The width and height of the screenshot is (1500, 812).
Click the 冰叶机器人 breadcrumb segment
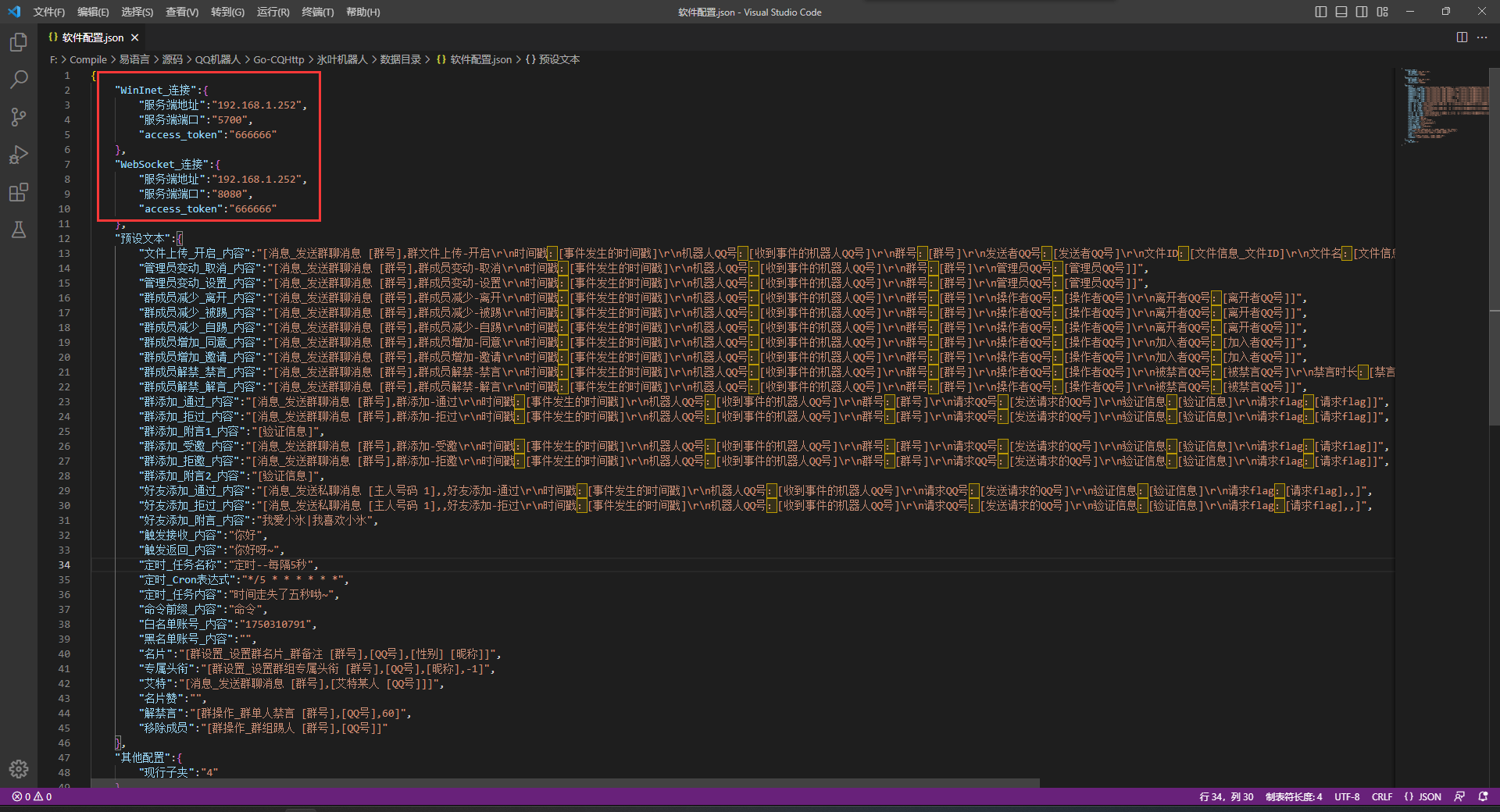[x=342, y=59]
